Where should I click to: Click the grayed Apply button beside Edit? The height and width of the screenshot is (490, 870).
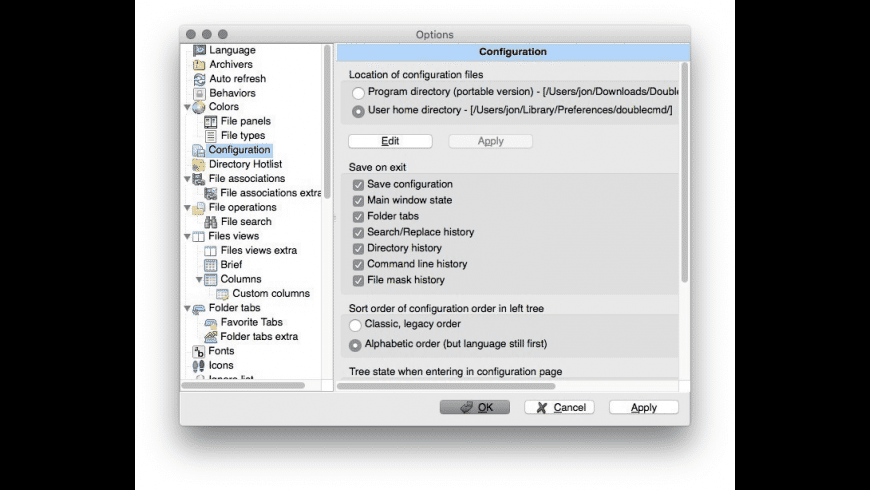coord(490,142)
